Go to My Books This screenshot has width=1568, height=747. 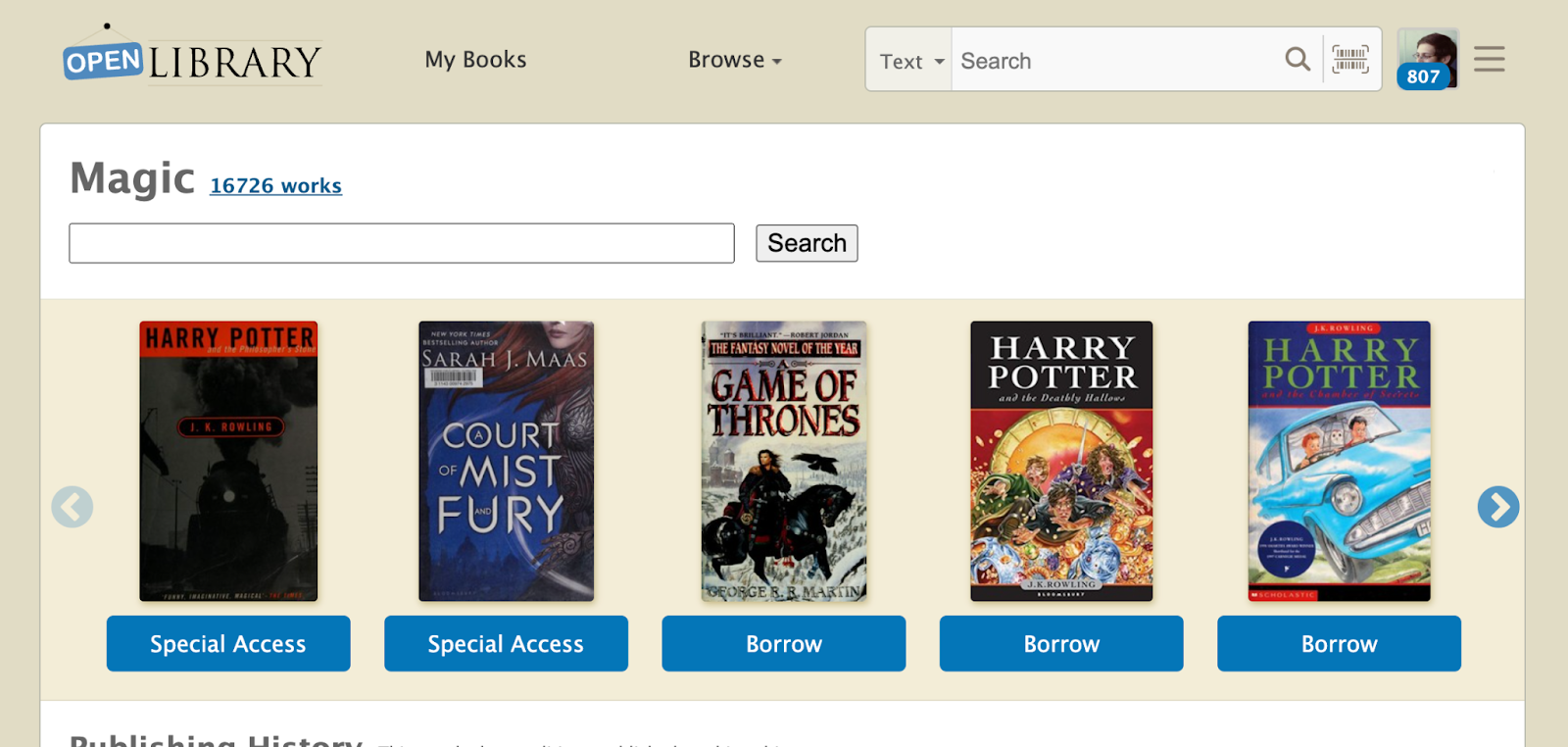(x=475, y=60)
